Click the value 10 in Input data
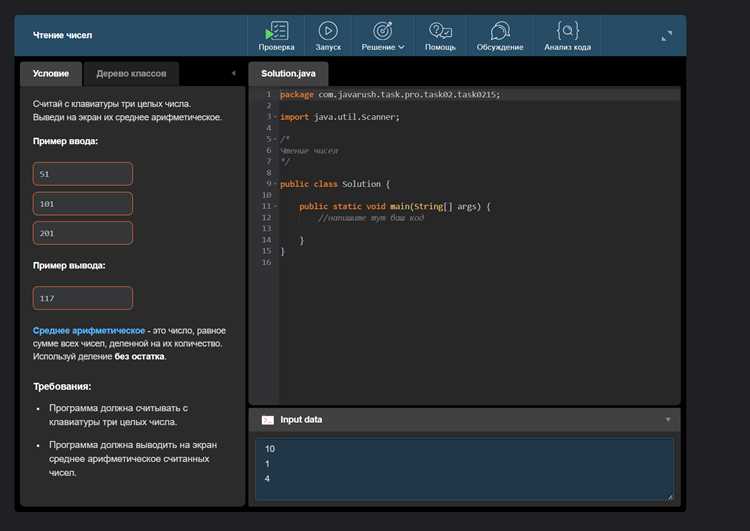The width and height of the screenshot is (750, 531). pyautogui.click(x=270, y=449)
